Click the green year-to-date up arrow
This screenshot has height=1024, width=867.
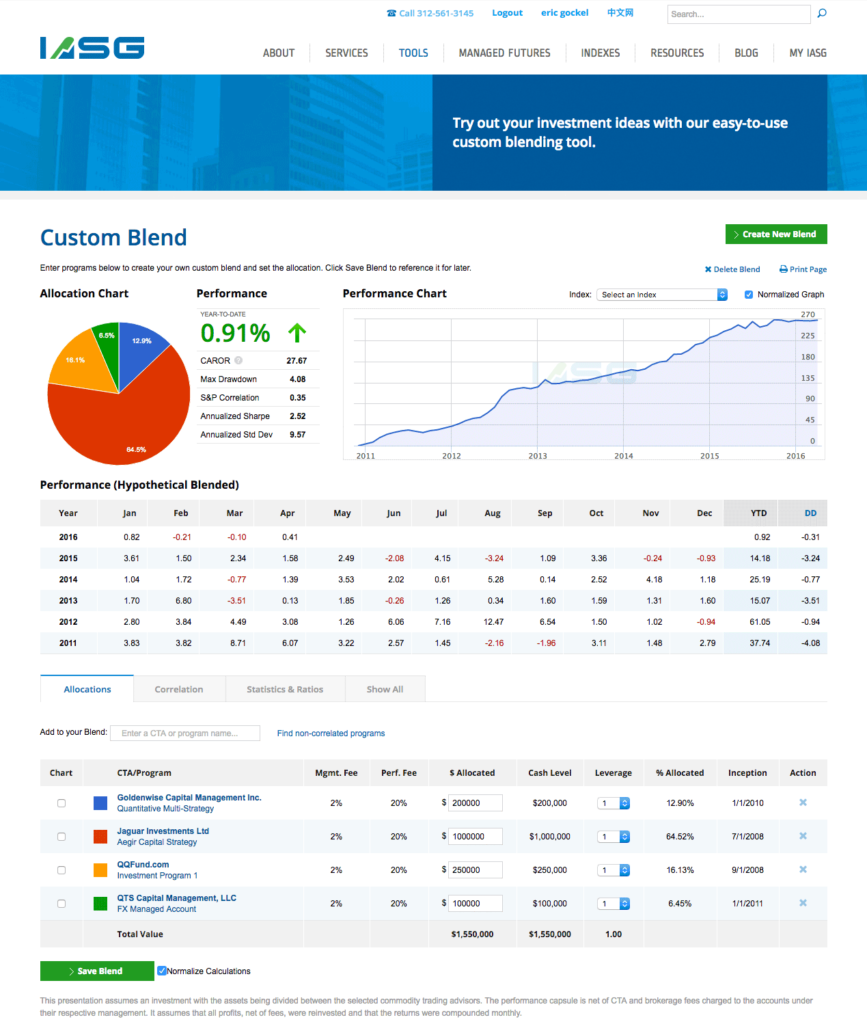[297, 333]
